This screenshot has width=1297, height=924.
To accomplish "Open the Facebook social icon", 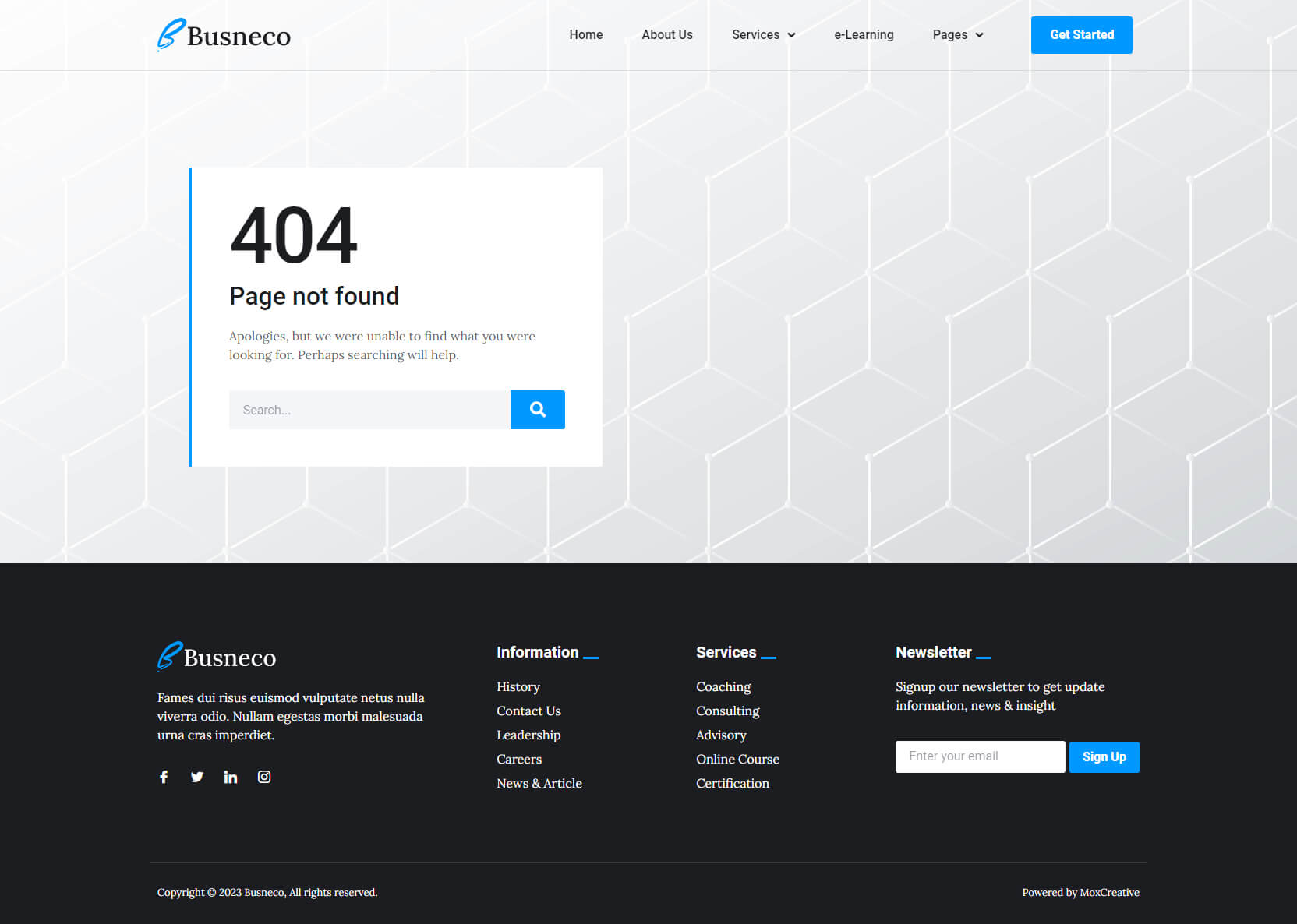I will [x=164, y=777].
